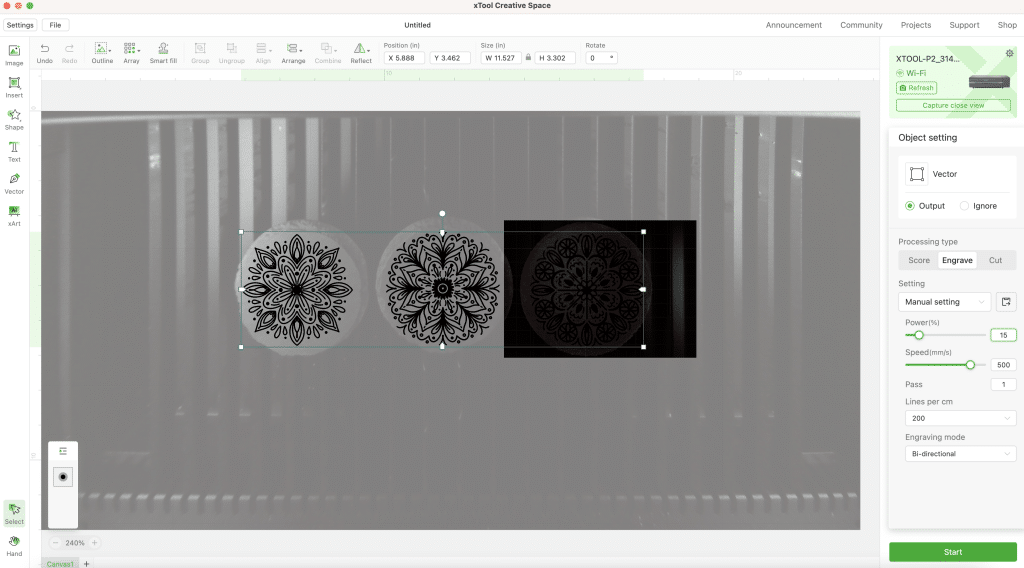Open device settings gear icon
The image size is (1024, 568).
[x=1009, y=54]
